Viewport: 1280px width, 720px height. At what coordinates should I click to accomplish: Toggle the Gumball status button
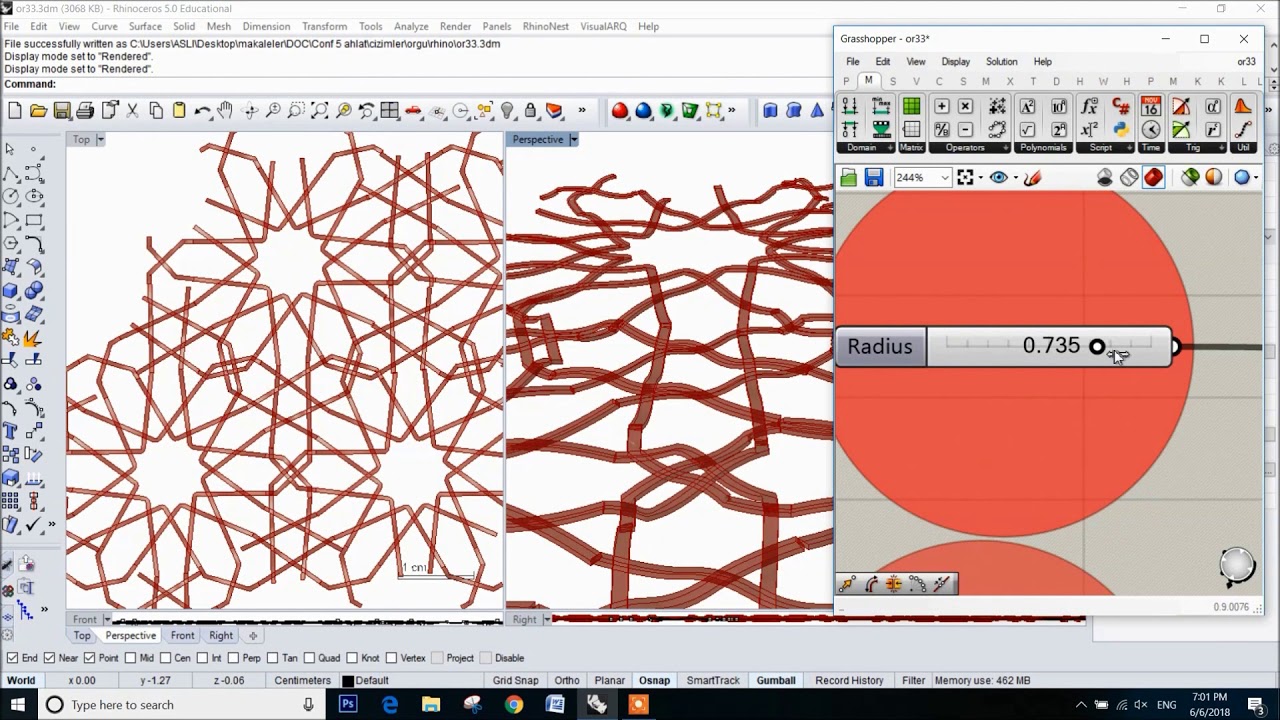tap(776, 681)
